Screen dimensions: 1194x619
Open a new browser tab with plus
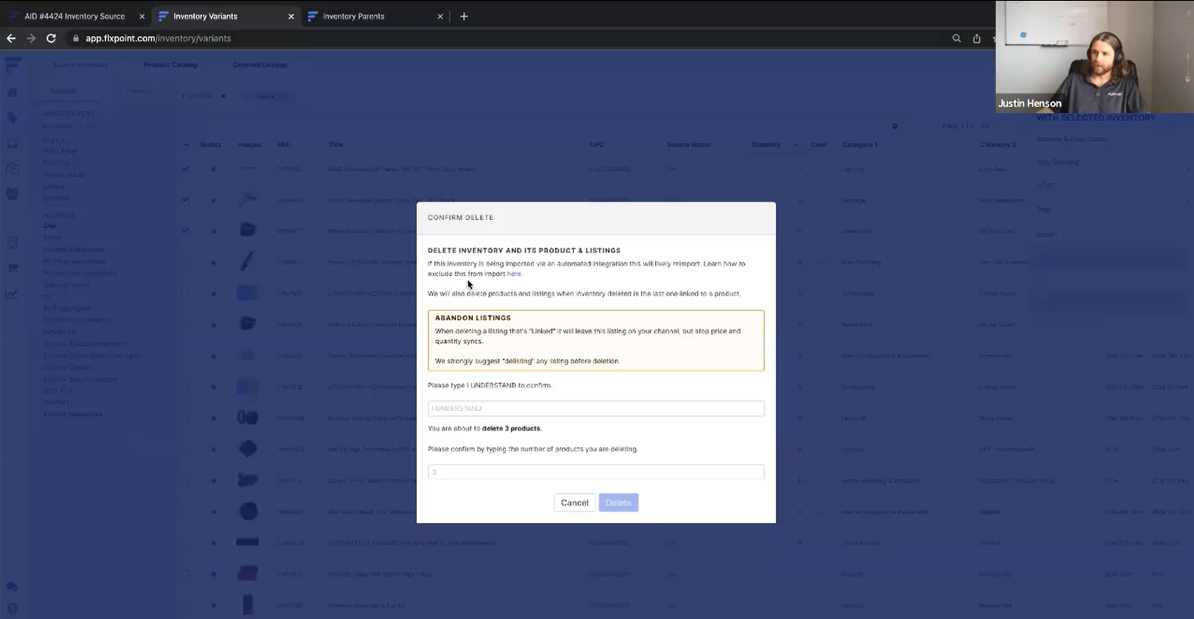(x=464, y=16)
